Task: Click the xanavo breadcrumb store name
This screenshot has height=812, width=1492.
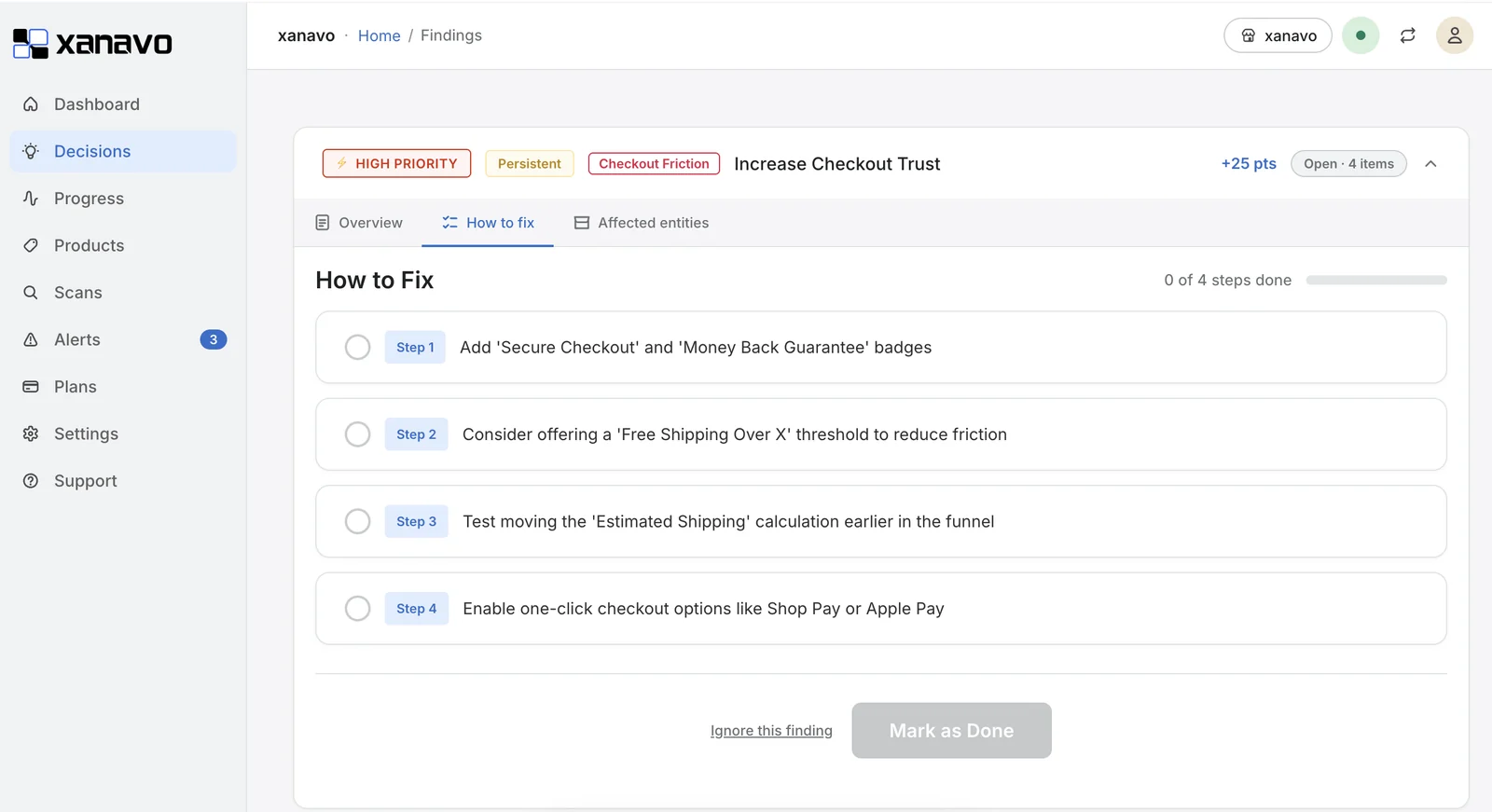Action: pyautogui.click(x=307, y=35)
